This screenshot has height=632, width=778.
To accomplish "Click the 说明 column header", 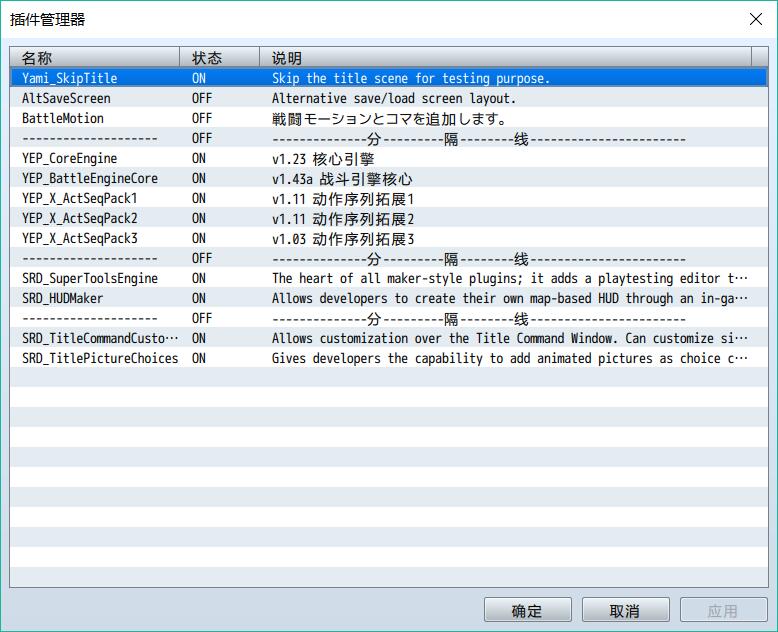I will pyautogui.click(x=506, y=58).
